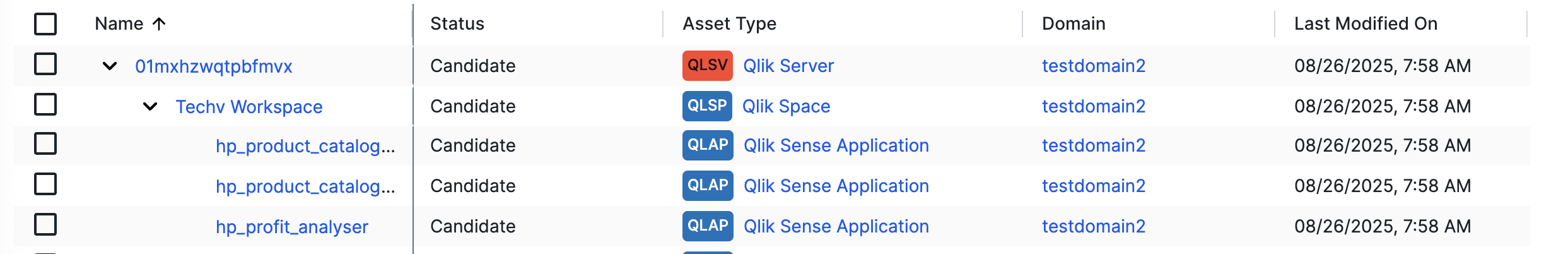The width and height of the screenshot is (1568, 254).
Task: Sort by the Asset Type column header
Action: 729,24
